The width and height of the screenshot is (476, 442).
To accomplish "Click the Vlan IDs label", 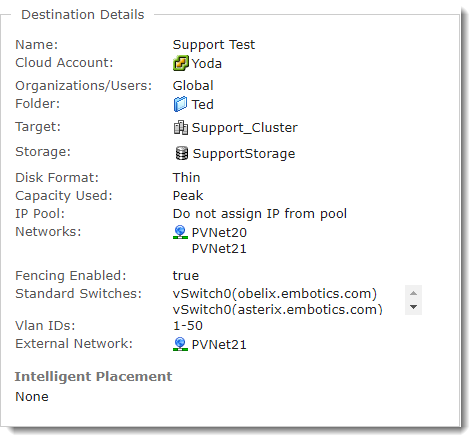I will coord(45,326).
